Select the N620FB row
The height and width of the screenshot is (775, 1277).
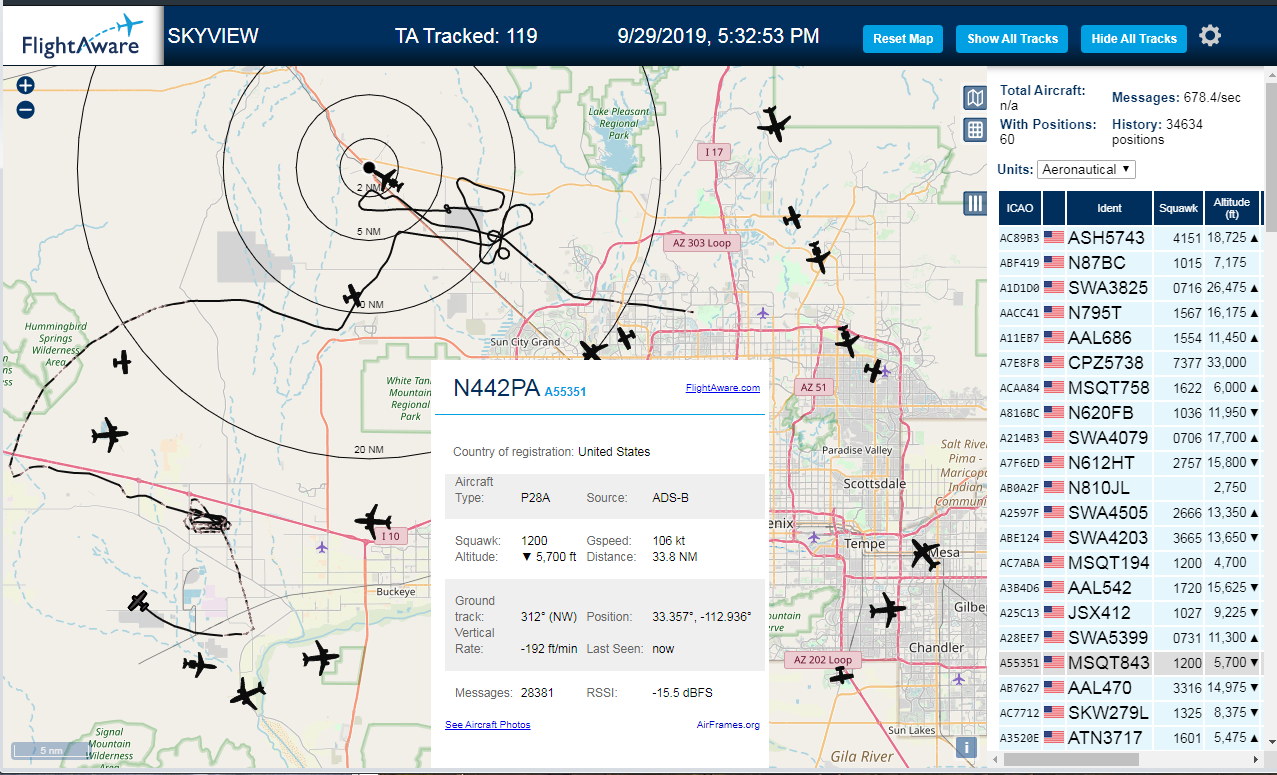tap(1130, 413)
